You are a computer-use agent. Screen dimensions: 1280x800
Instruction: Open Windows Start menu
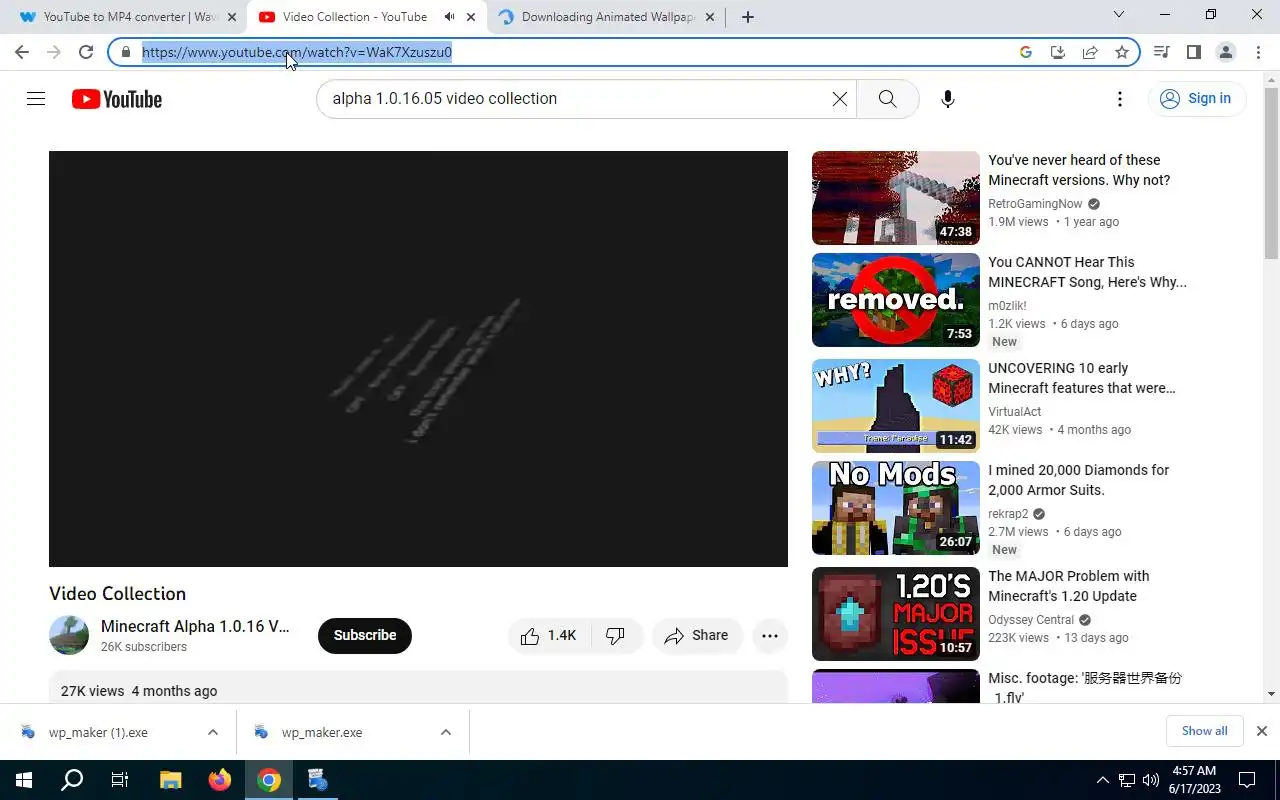tap(24, 780)
